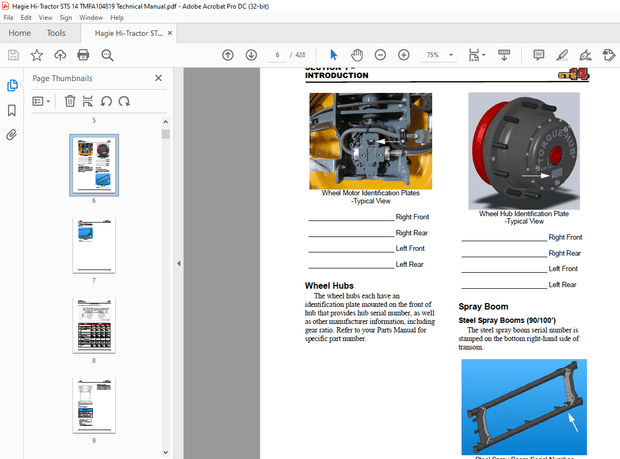Image resolution: width=620 pixels, height=459 pixels.
Task: Click the Wheel Hubs heading text
Action: (x=329, y=286)
